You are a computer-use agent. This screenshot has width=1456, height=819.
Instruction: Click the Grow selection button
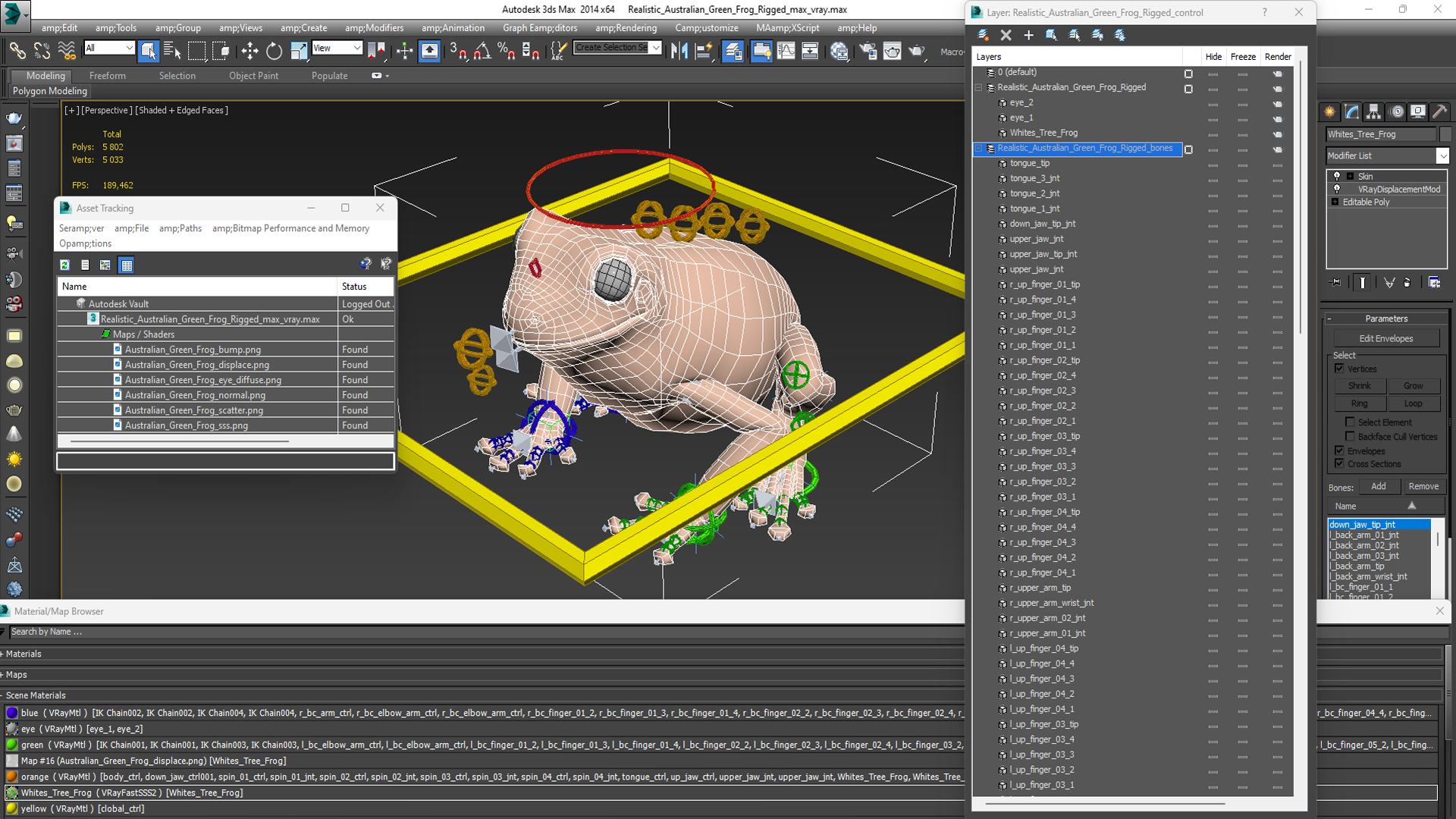(1413, 385)
